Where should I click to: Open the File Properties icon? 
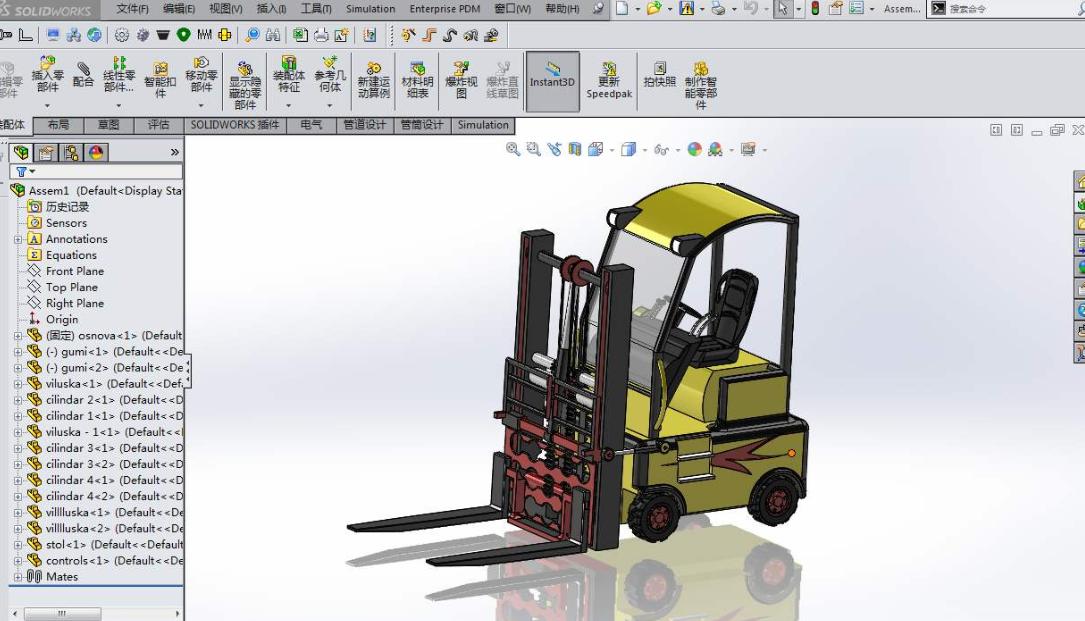pyautogui.click(x=836, y=8)
